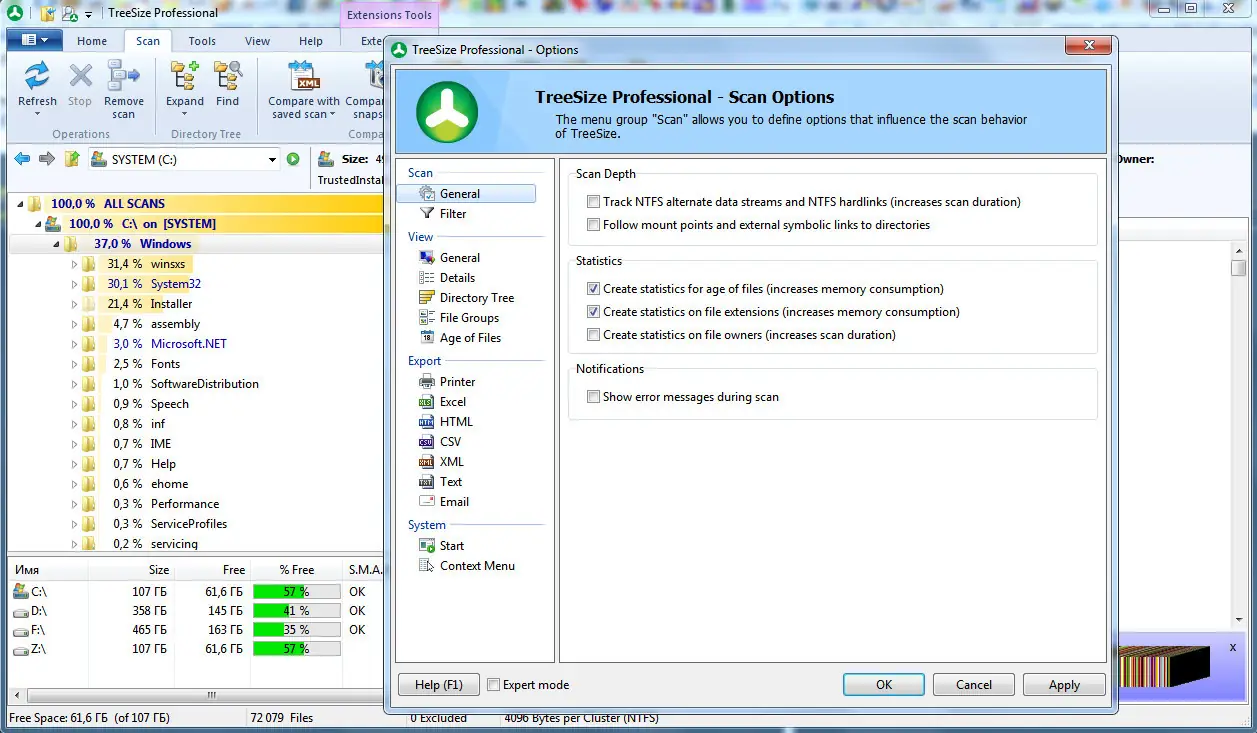Click the Refresh scan icon

click(37, 77)
